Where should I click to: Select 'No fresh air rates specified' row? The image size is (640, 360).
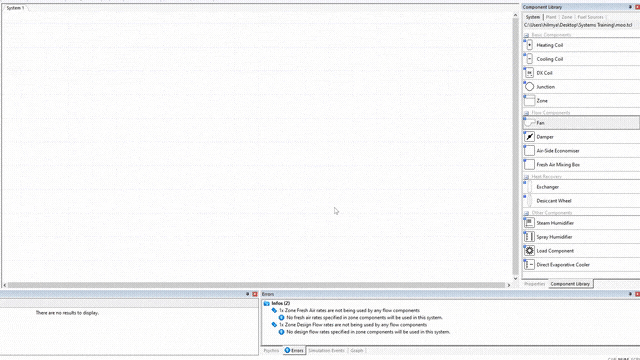[x=364, y=318]
